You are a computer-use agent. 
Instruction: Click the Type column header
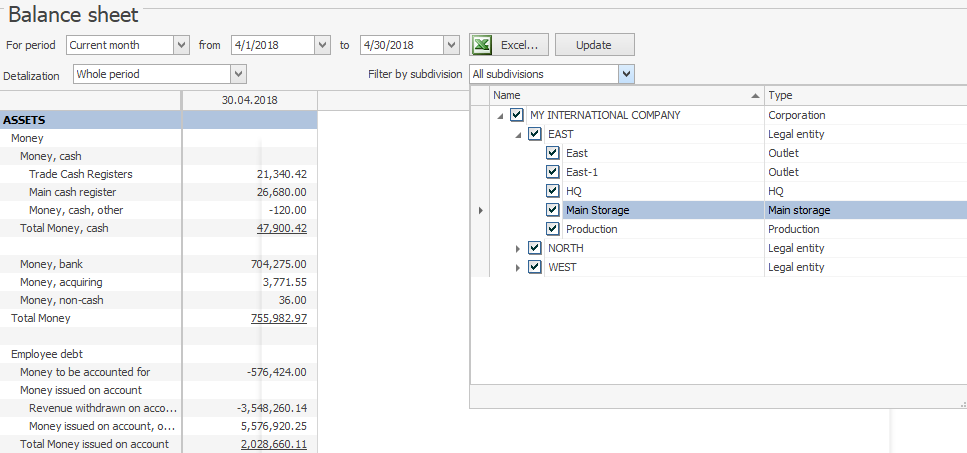(x=865, y=95)
